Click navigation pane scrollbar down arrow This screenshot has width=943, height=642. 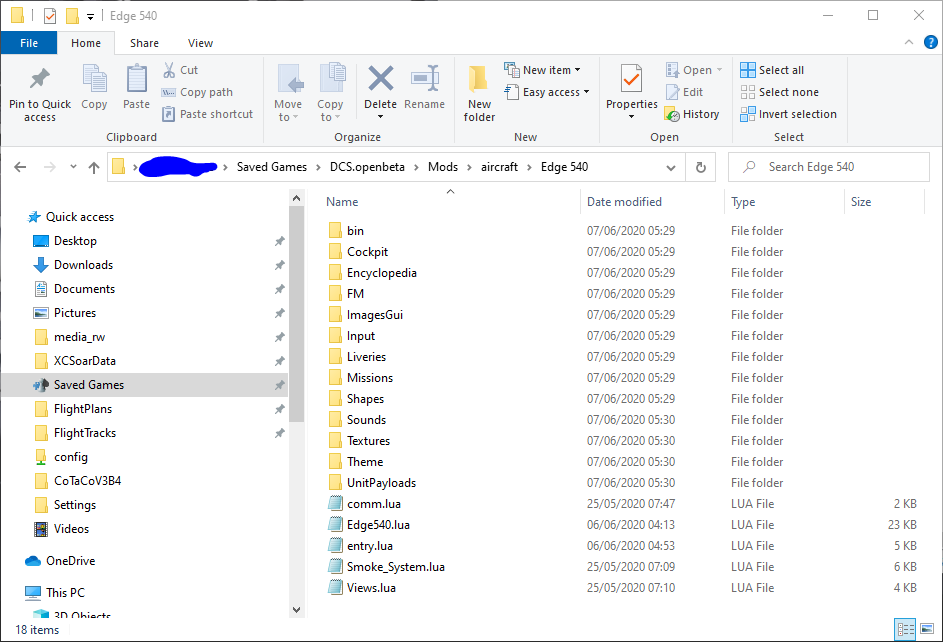tap(296, 610)
